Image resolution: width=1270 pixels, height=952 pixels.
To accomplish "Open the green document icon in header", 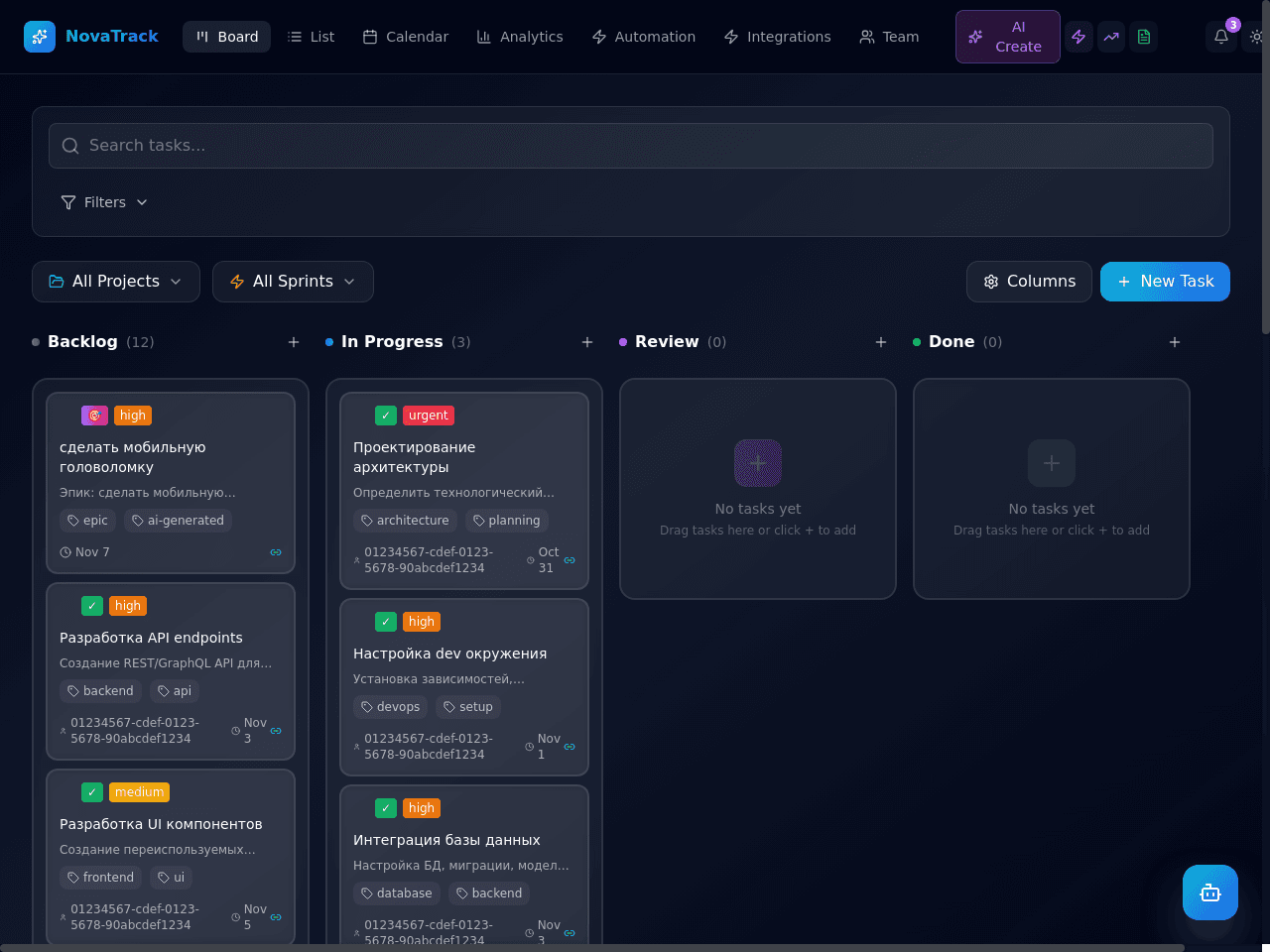I will (1144, 37).
